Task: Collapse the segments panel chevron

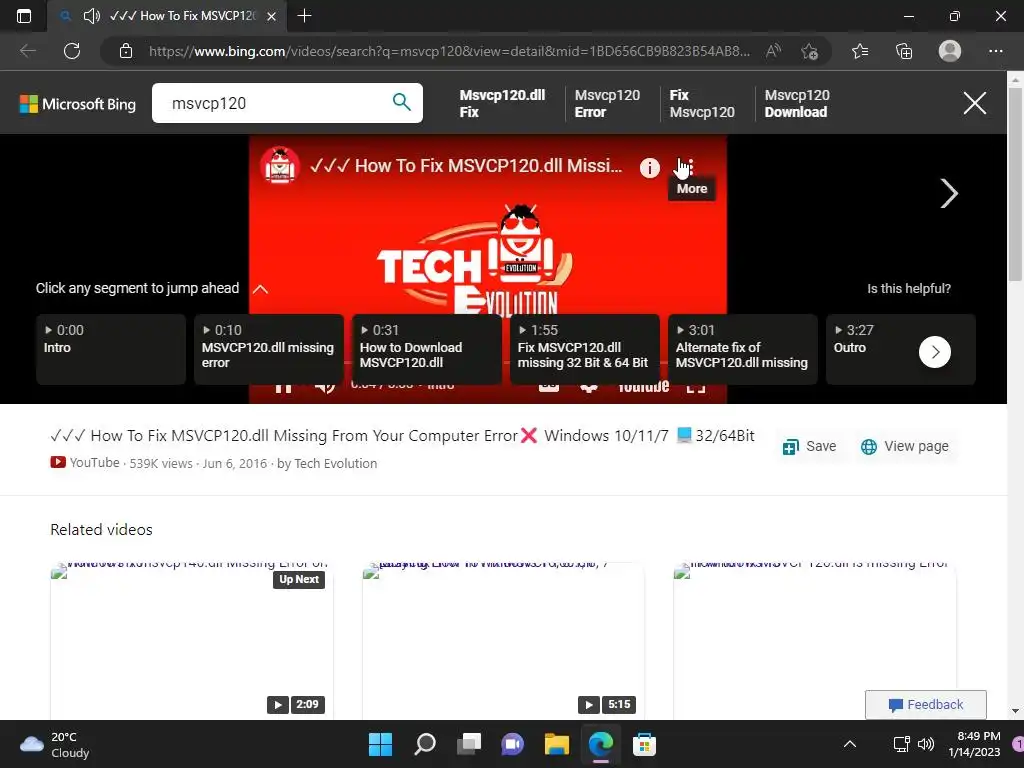Action: pyautogui.click(x=260, y=289)
